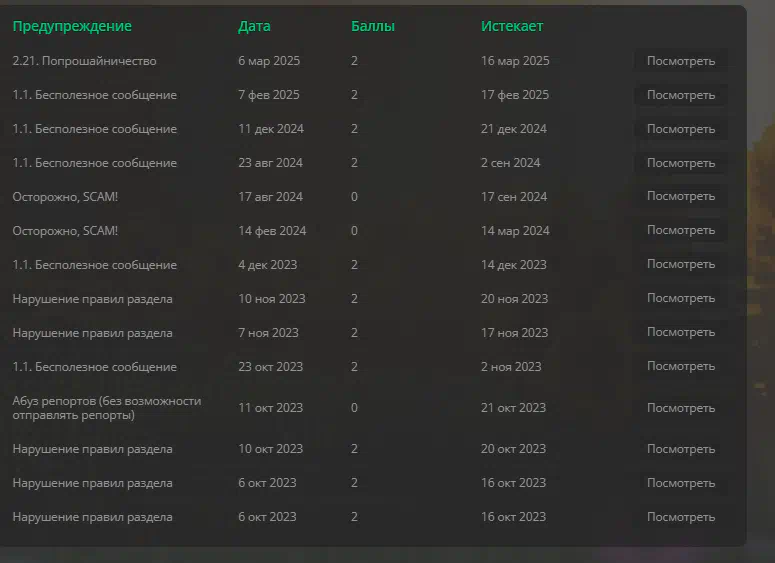Open Посмотреть for the Попрошайничество warning
Screen dimensions: 775x563
click(681, 61)
